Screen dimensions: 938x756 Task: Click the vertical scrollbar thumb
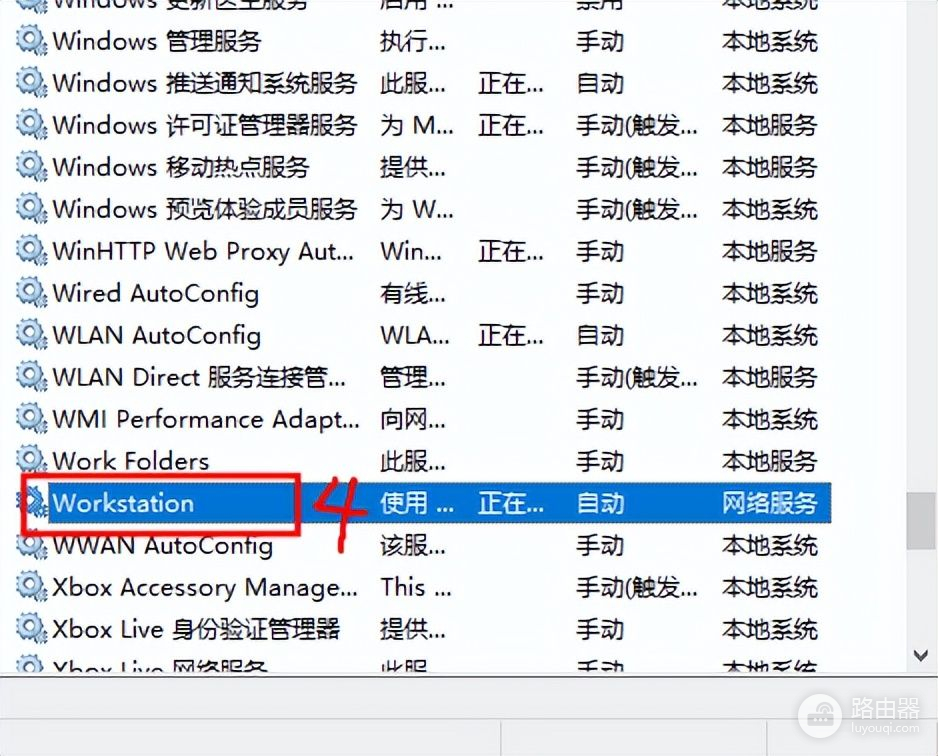[x=920, y=520]
